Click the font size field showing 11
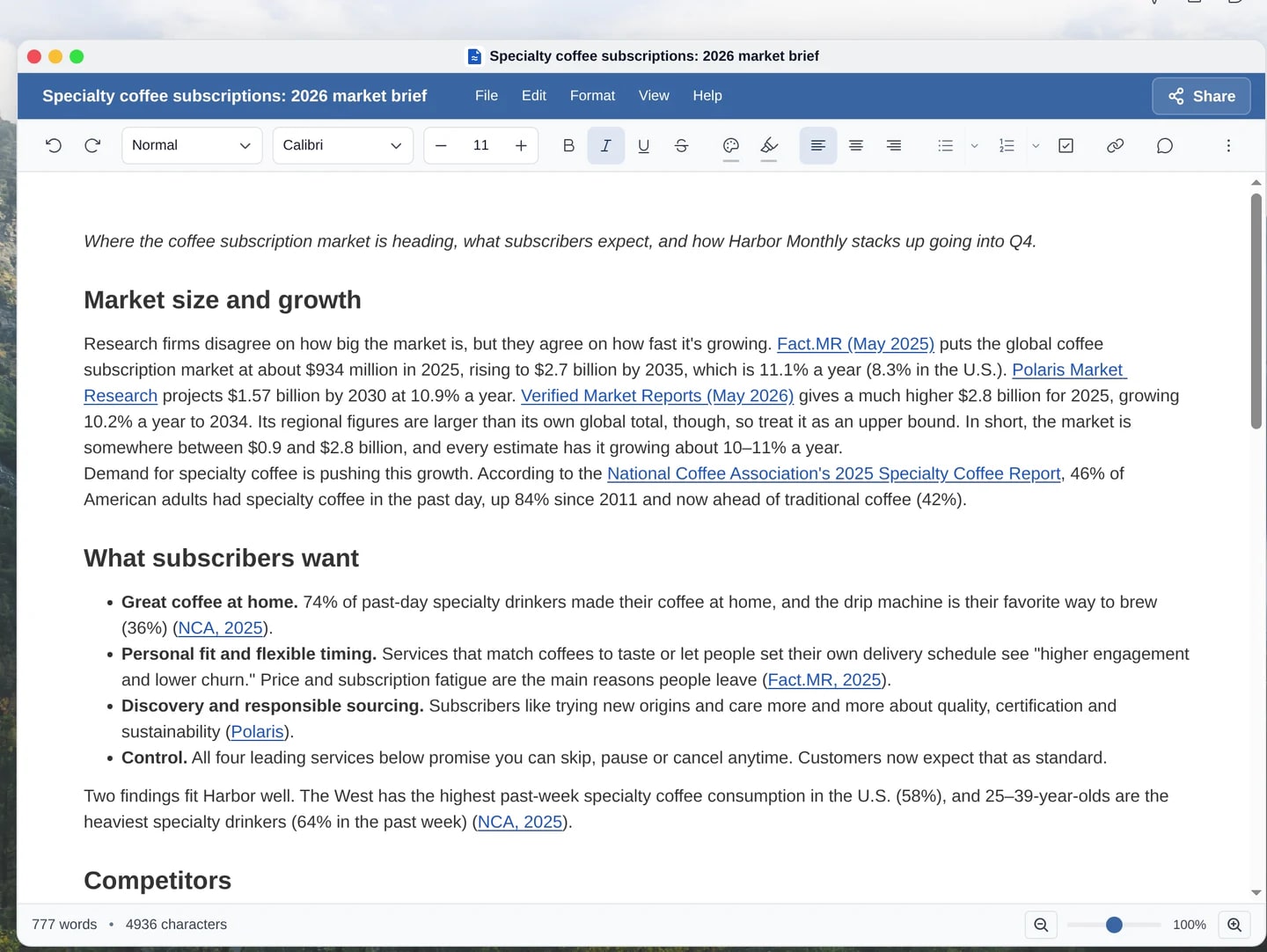The image size is (1267, 952). [481, 145]
